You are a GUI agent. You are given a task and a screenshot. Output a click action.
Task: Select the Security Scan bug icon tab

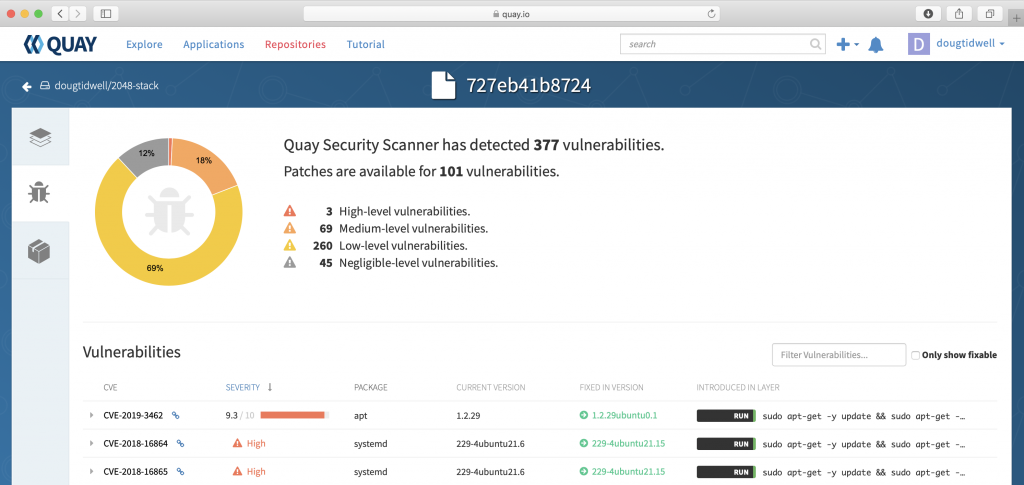tap(40, 193)
